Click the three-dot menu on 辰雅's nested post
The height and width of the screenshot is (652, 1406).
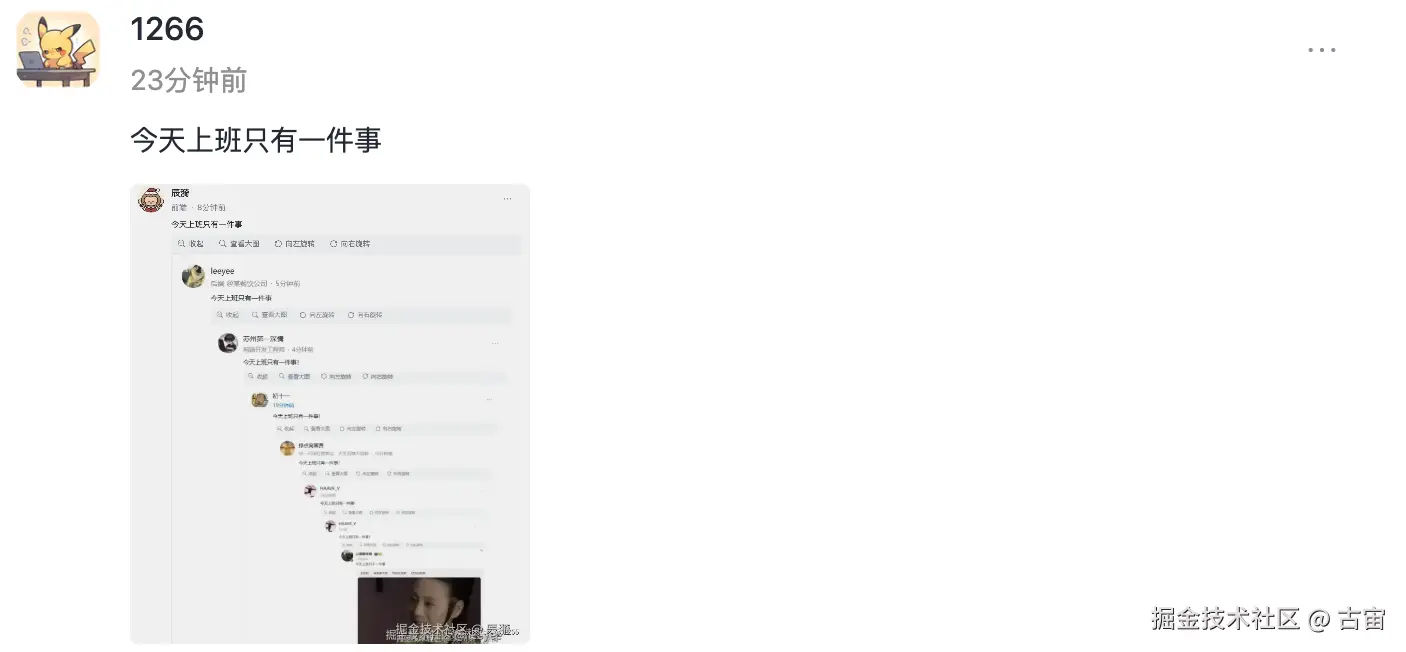(508, 198)
